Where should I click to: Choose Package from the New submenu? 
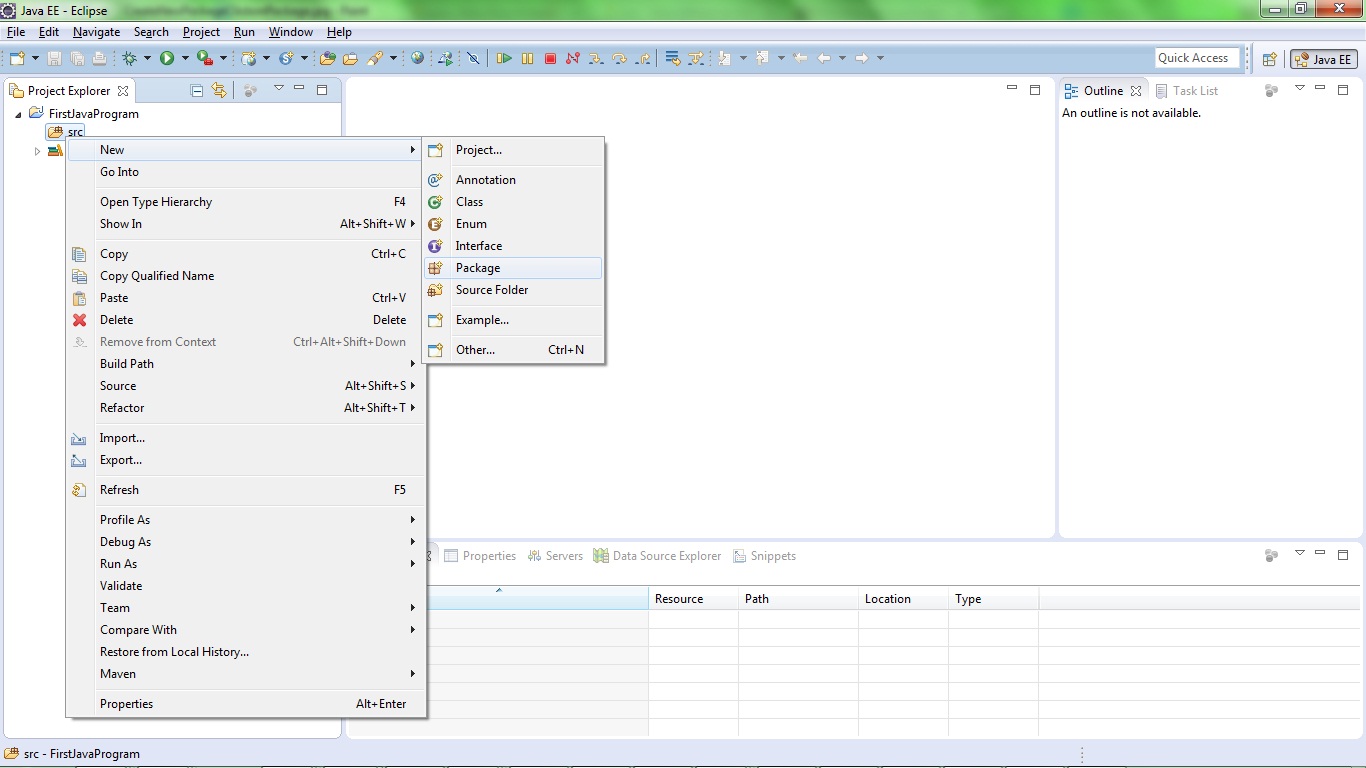(513, 268)
